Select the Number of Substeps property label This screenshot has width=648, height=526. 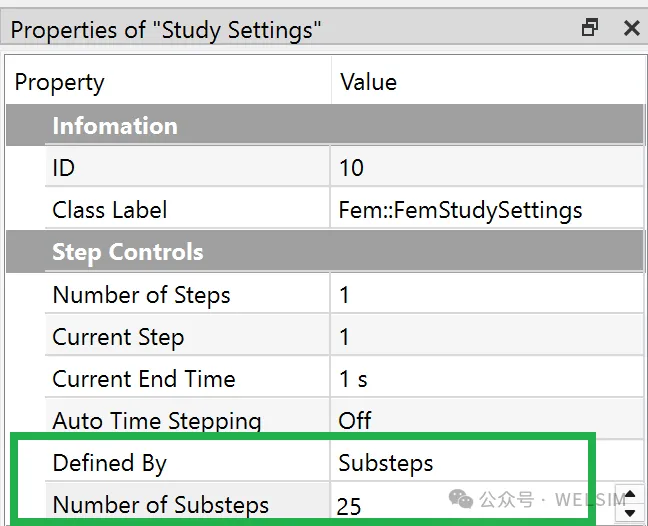coord(161,505)
